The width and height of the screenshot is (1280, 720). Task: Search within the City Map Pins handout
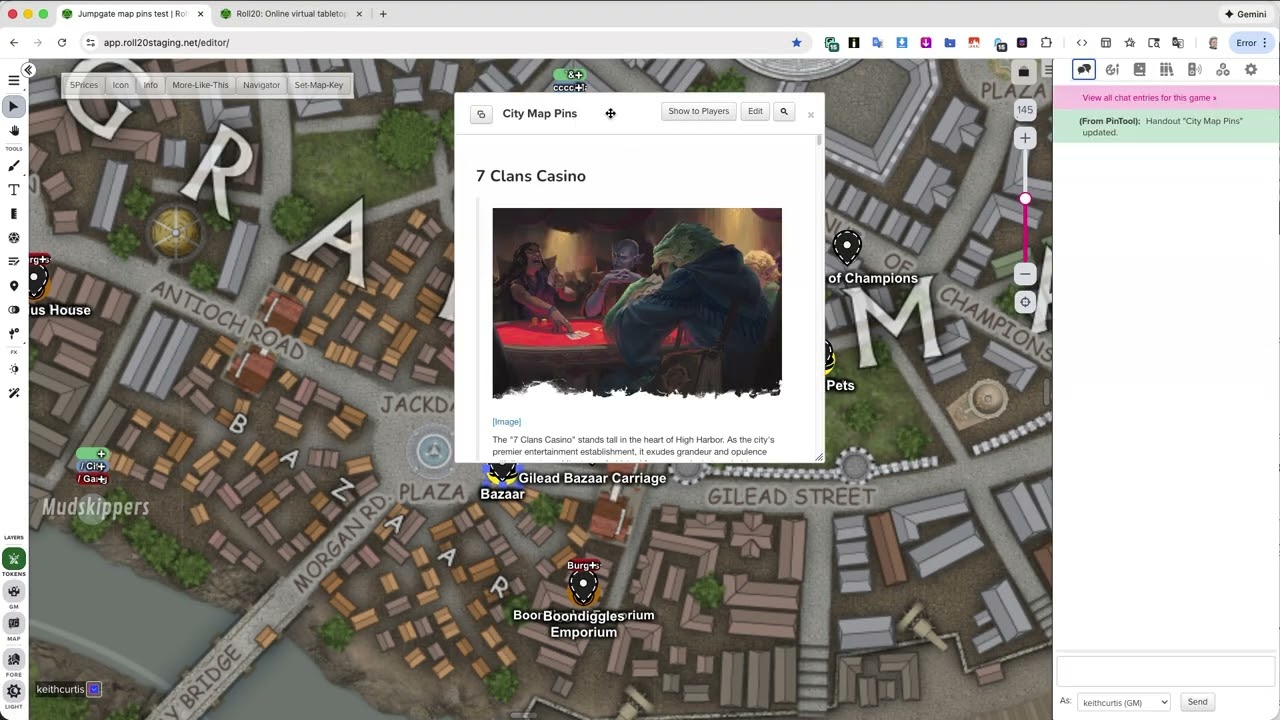tap(784, 111)
